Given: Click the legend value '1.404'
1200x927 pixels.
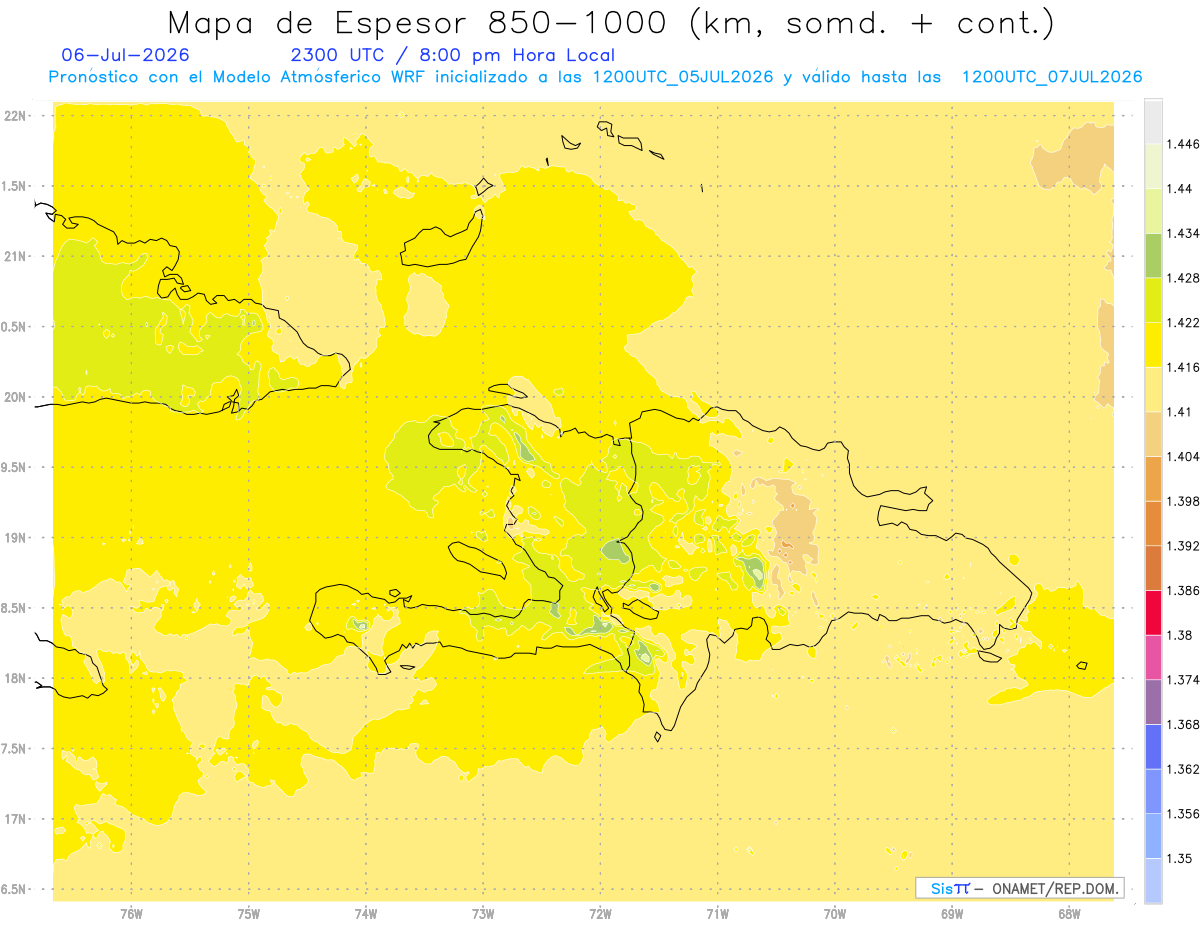Looking at the screenshot, I should tap(1182, 457).
